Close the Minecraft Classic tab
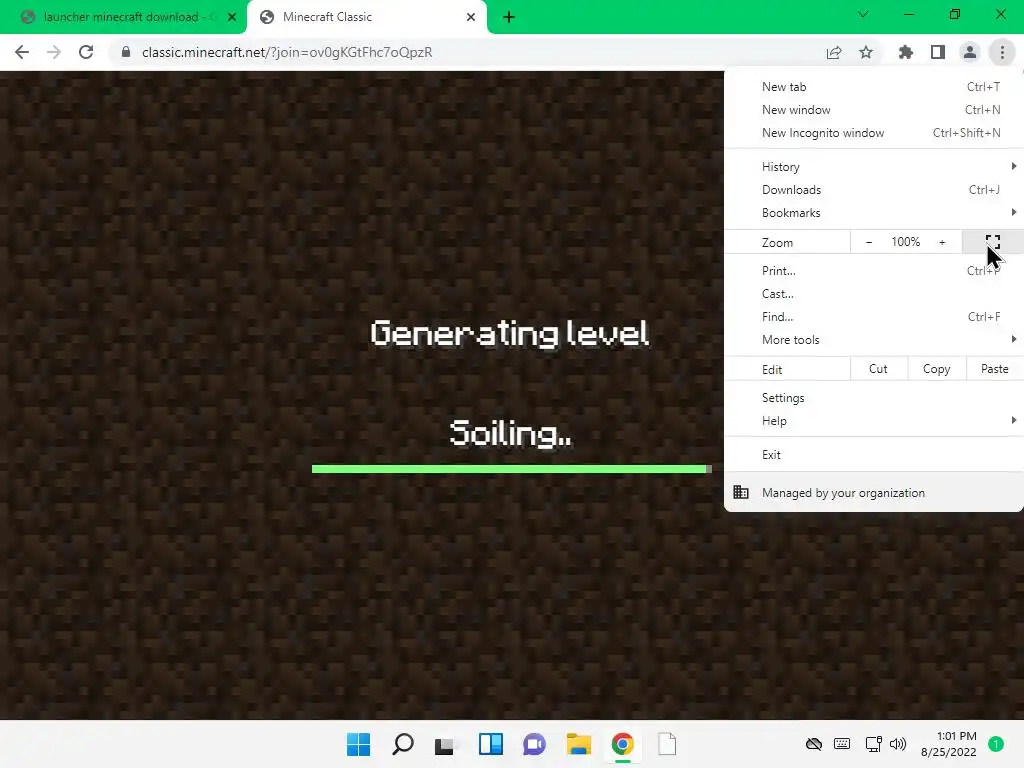The height and width of the screenshot is (768, 1024). 471,17
